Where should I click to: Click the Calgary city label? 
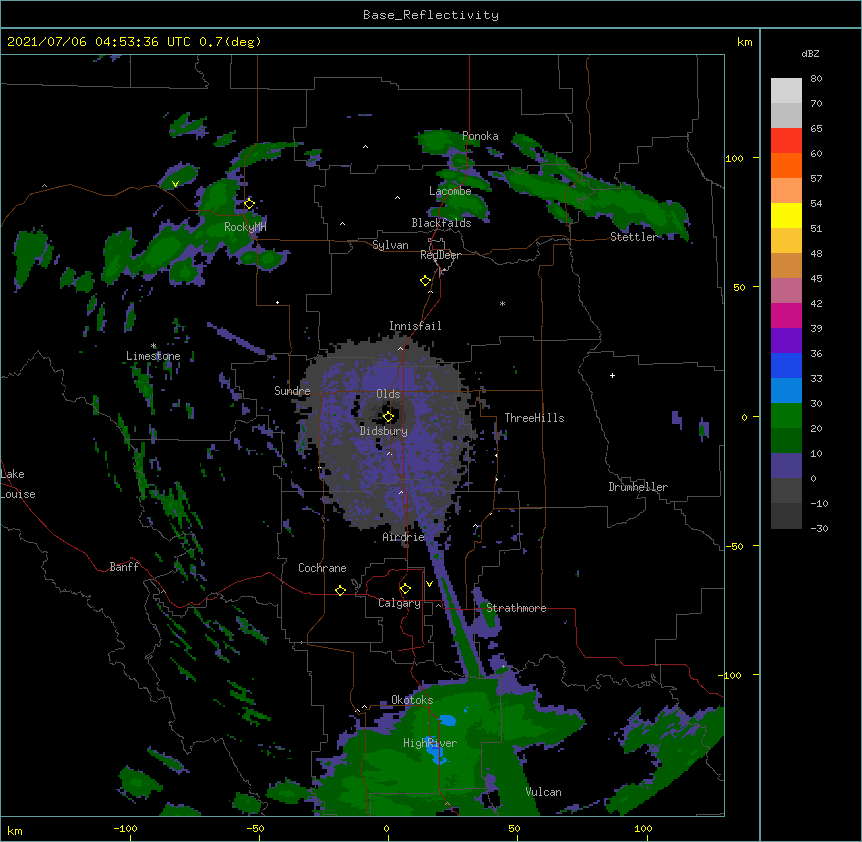(399, 603)
